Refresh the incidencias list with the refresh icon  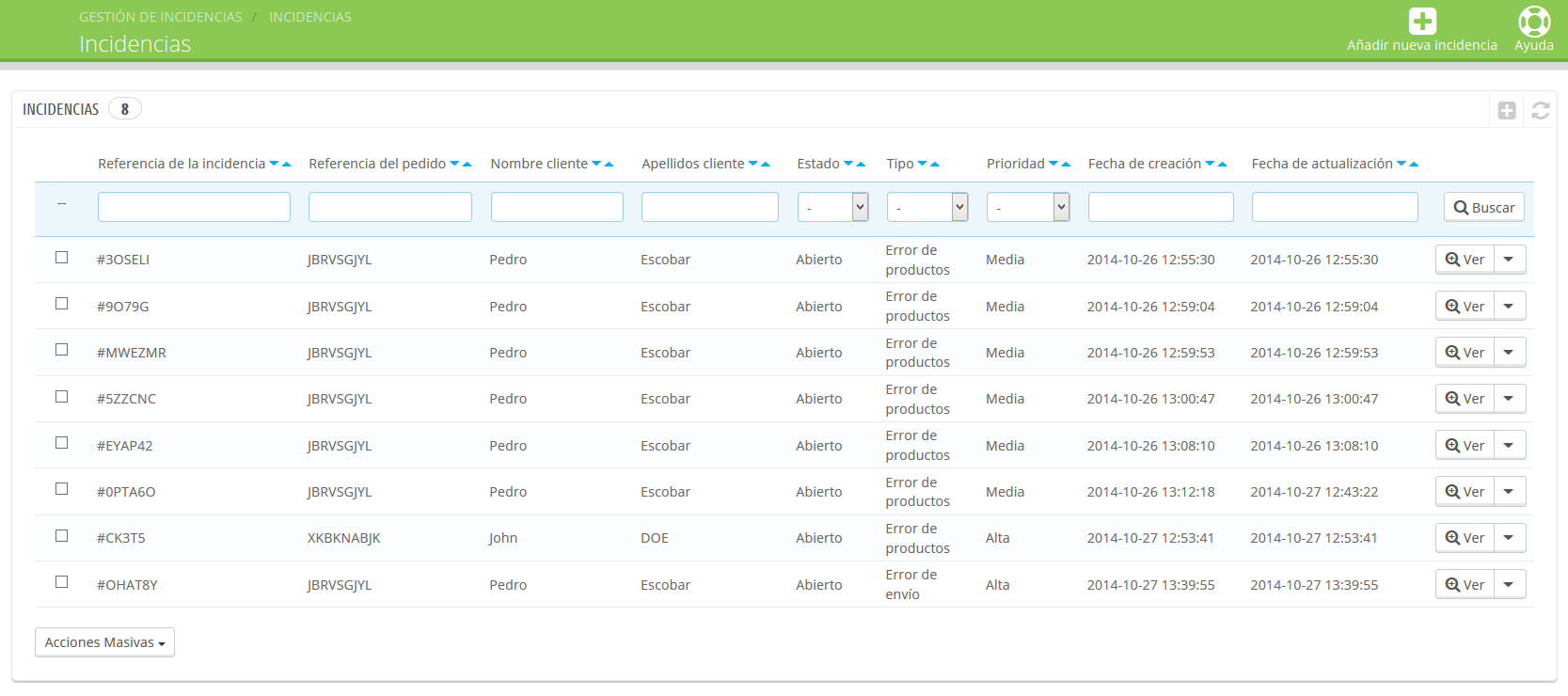(x=1541, y=110)
